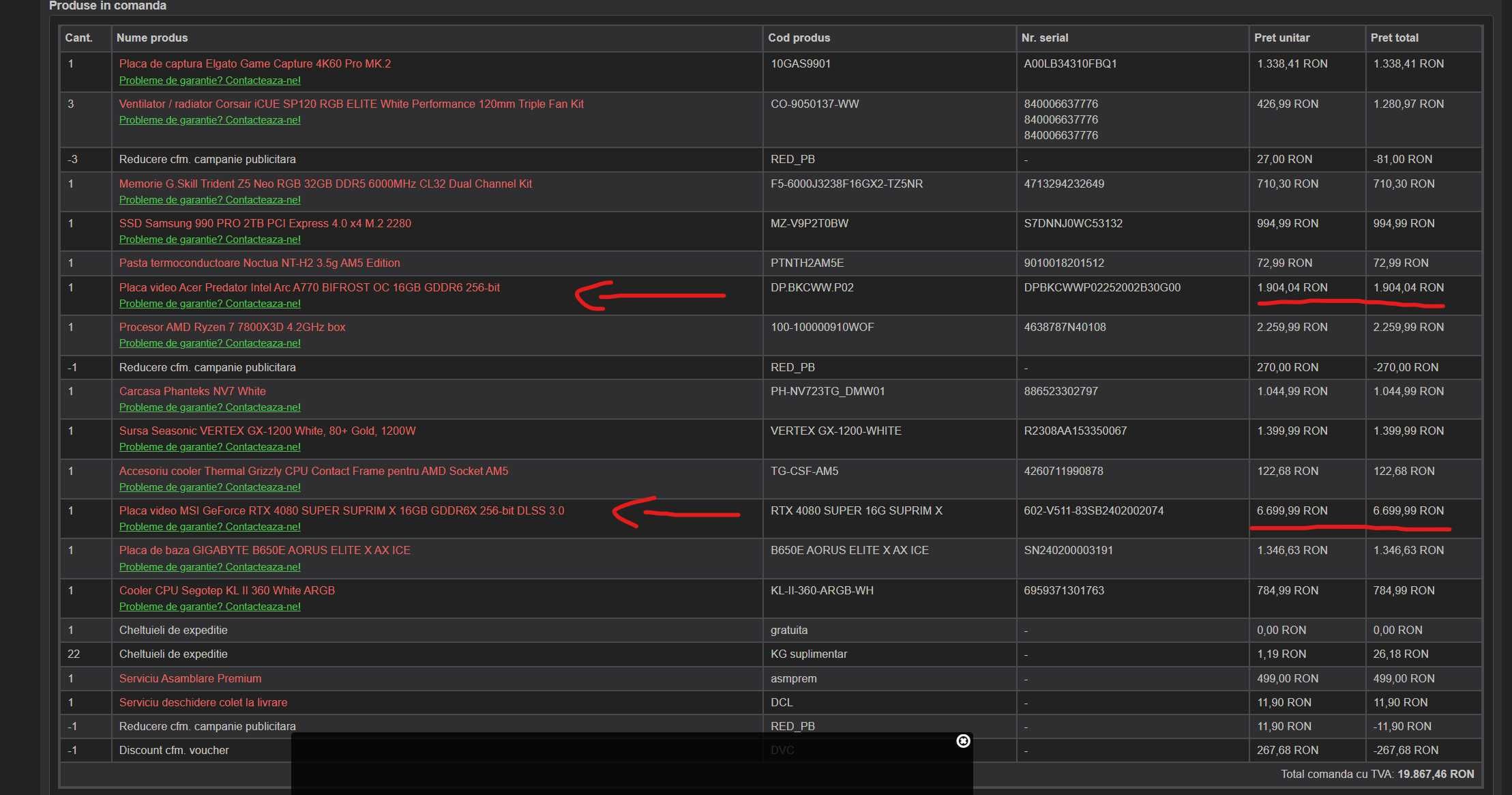
Task: Open Serviciu Asamblare Premium link
Action: pos(190,679)
